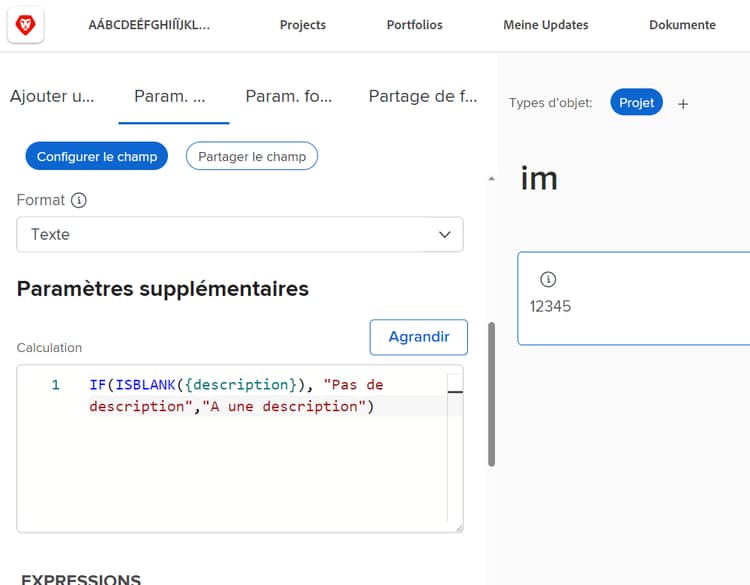Click the {description} token in the editor
750x585 pixels.
pyautogui.click(x=241, y=385)
